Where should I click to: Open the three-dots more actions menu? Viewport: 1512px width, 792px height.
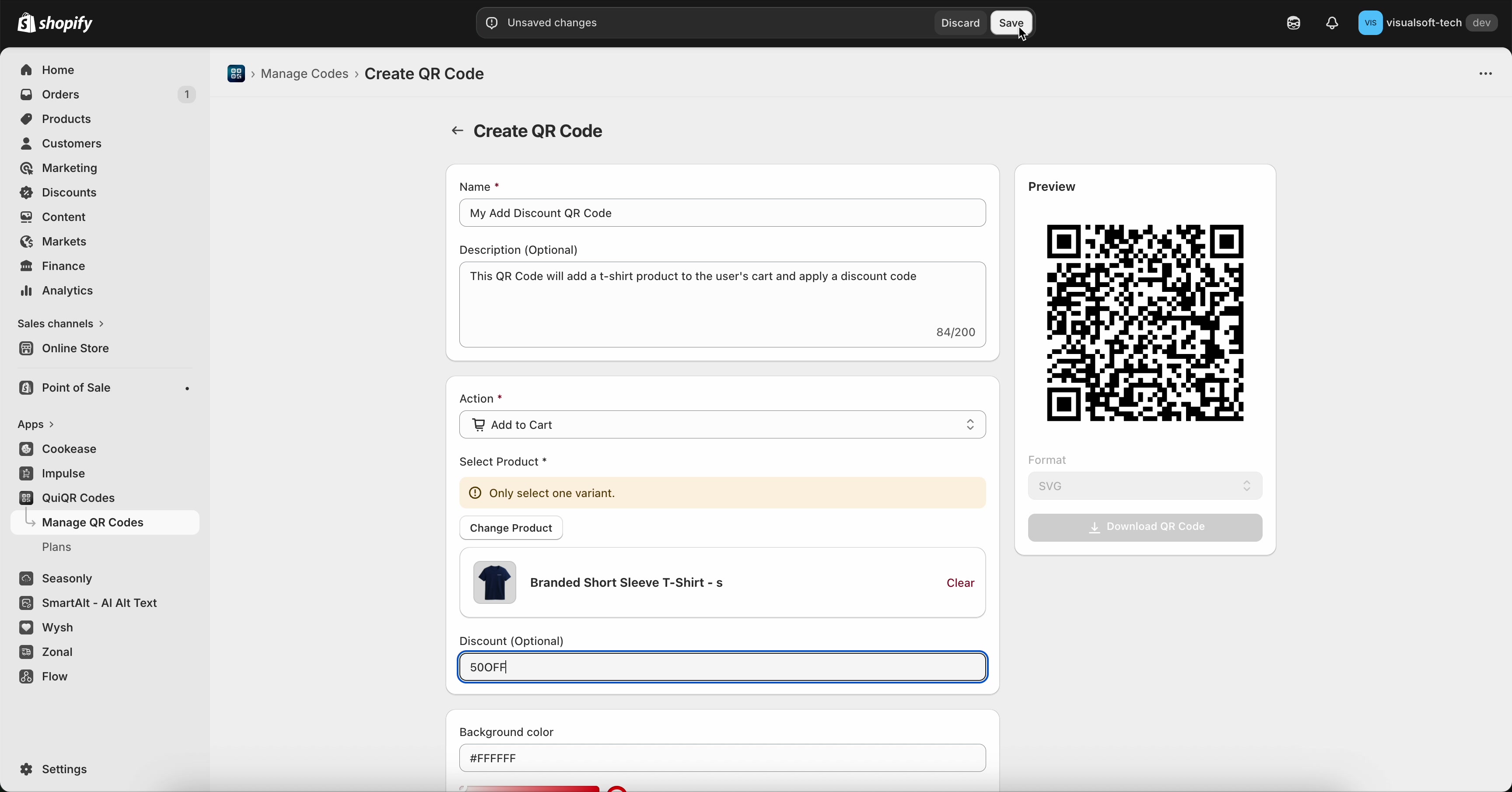point(1485,74)
